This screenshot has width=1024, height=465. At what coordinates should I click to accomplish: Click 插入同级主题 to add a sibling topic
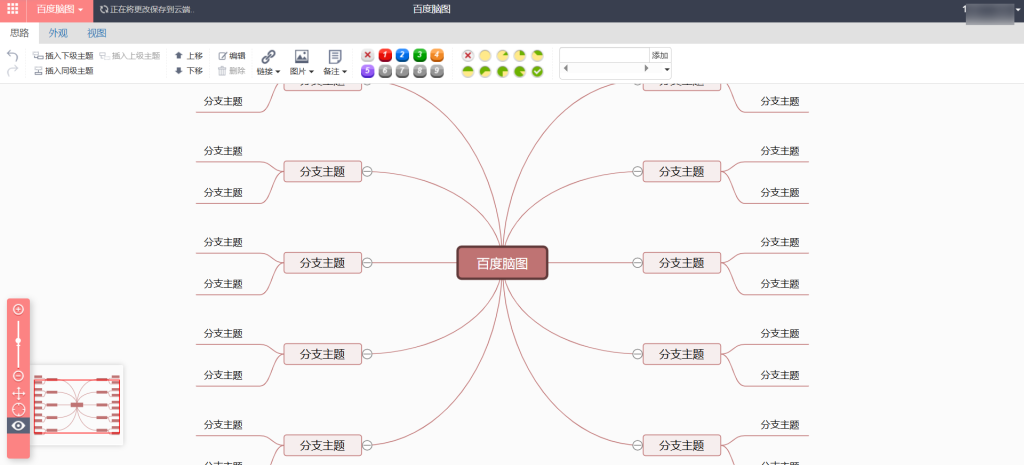click(63, 71)
